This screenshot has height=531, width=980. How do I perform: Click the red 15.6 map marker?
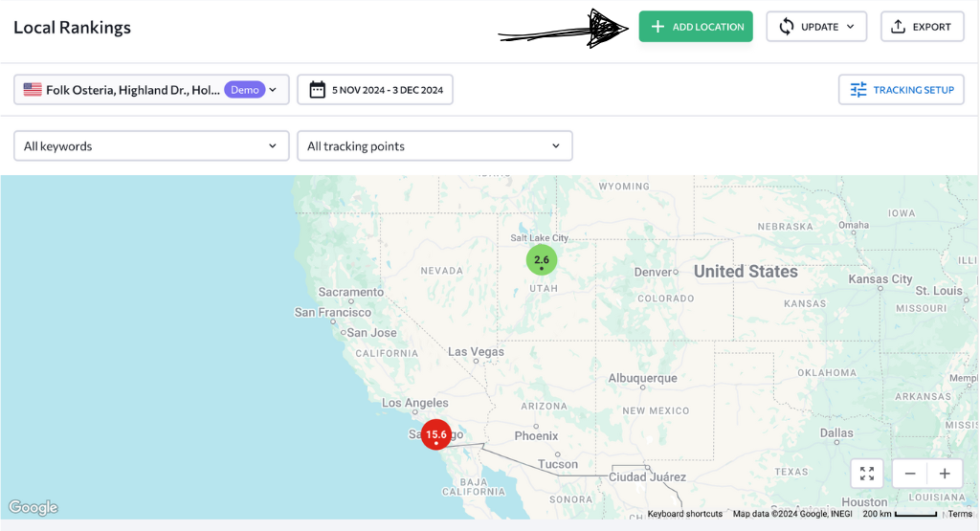(x=436, y=434)
